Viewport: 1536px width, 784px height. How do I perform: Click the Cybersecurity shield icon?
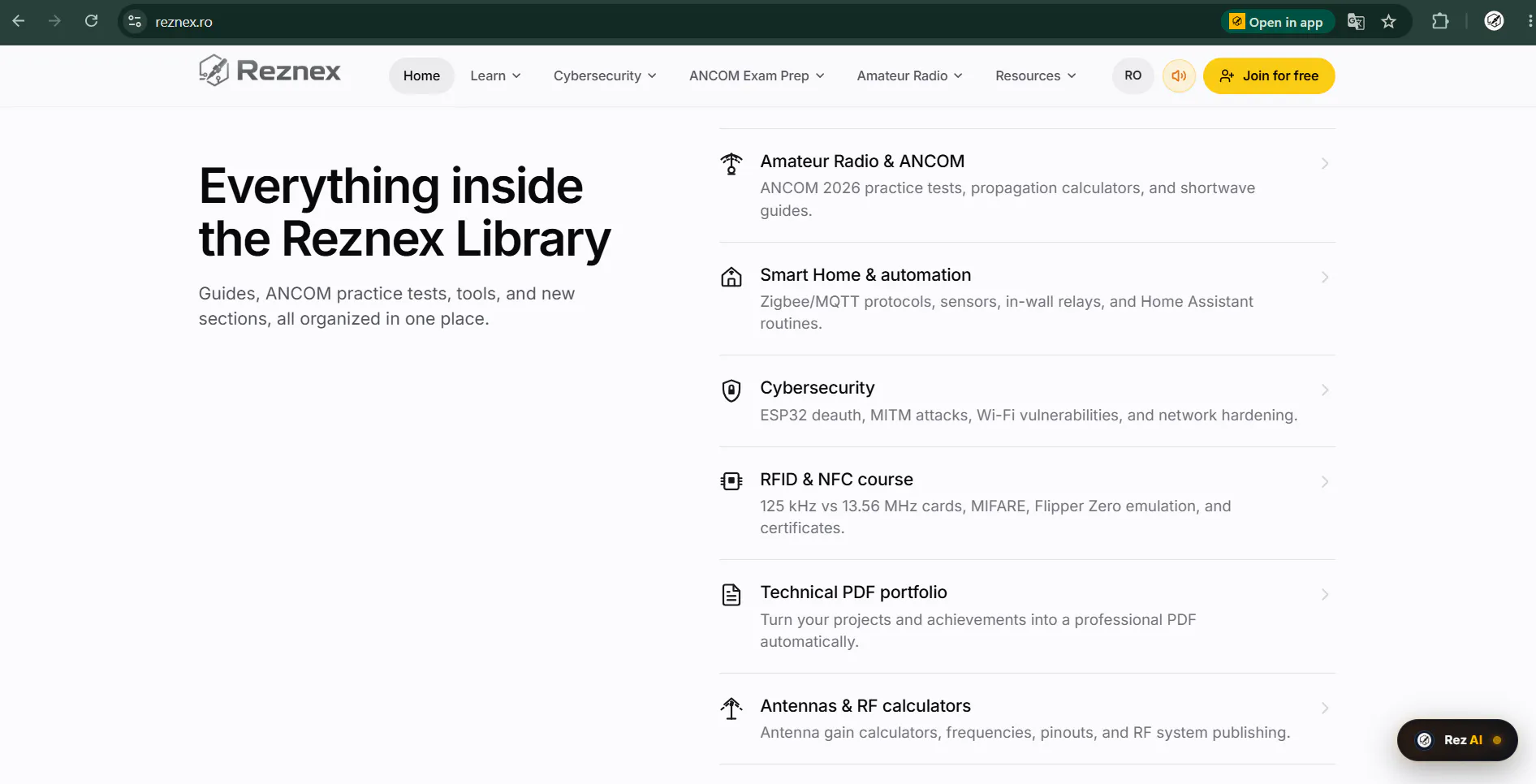tap(731, 390)
